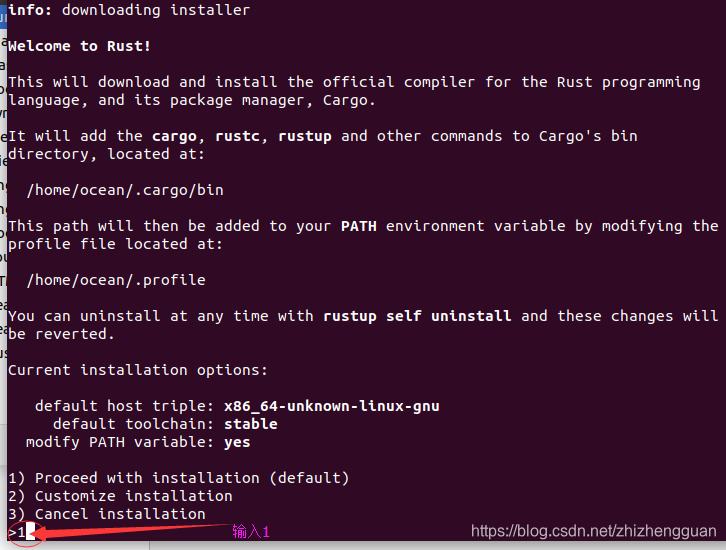Click the terminal input cursor after >1
726x550 pixels.
coord(30,531)
